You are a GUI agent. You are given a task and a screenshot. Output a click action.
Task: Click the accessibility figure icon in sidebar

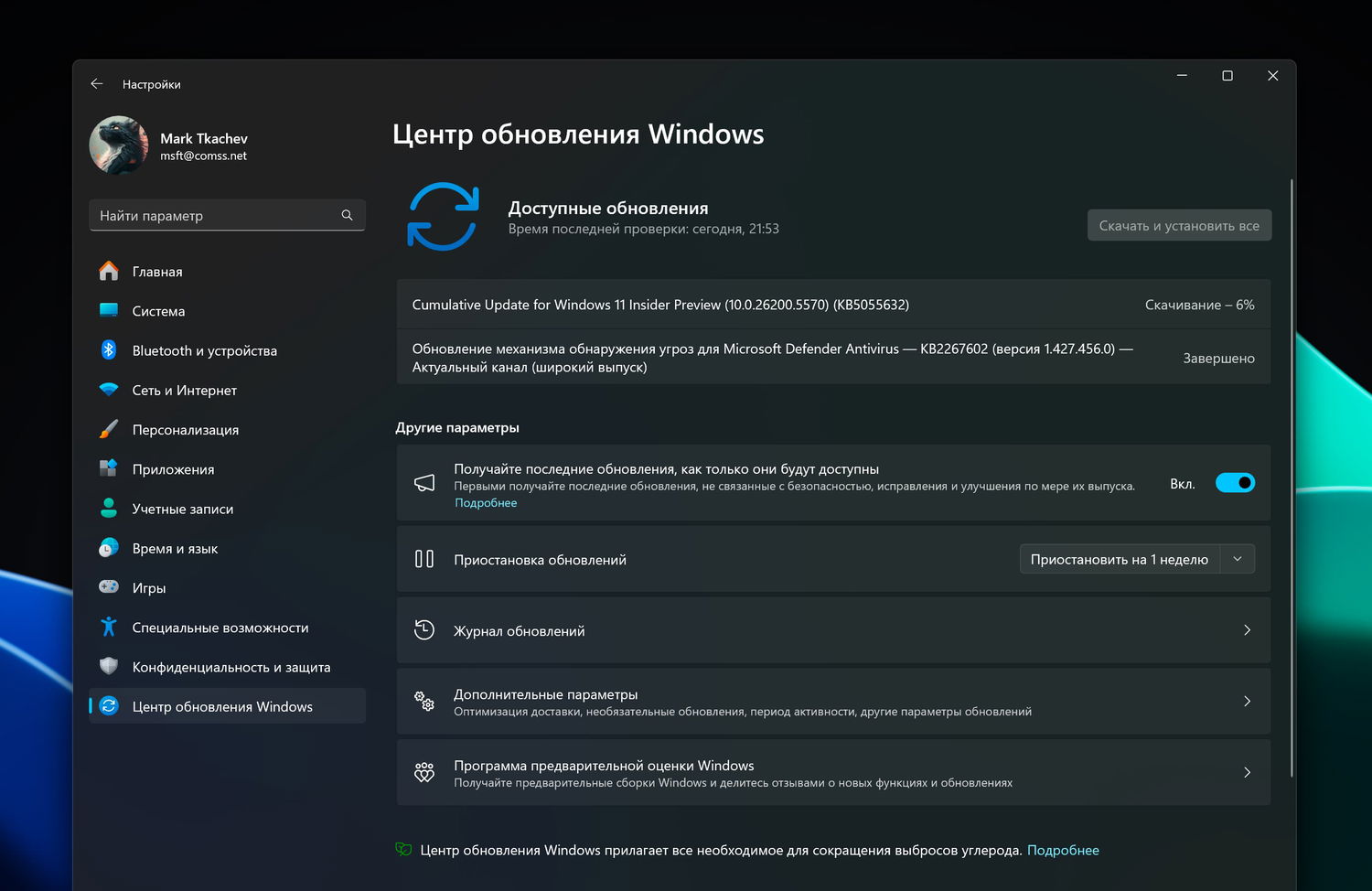[x=109, y=627]
